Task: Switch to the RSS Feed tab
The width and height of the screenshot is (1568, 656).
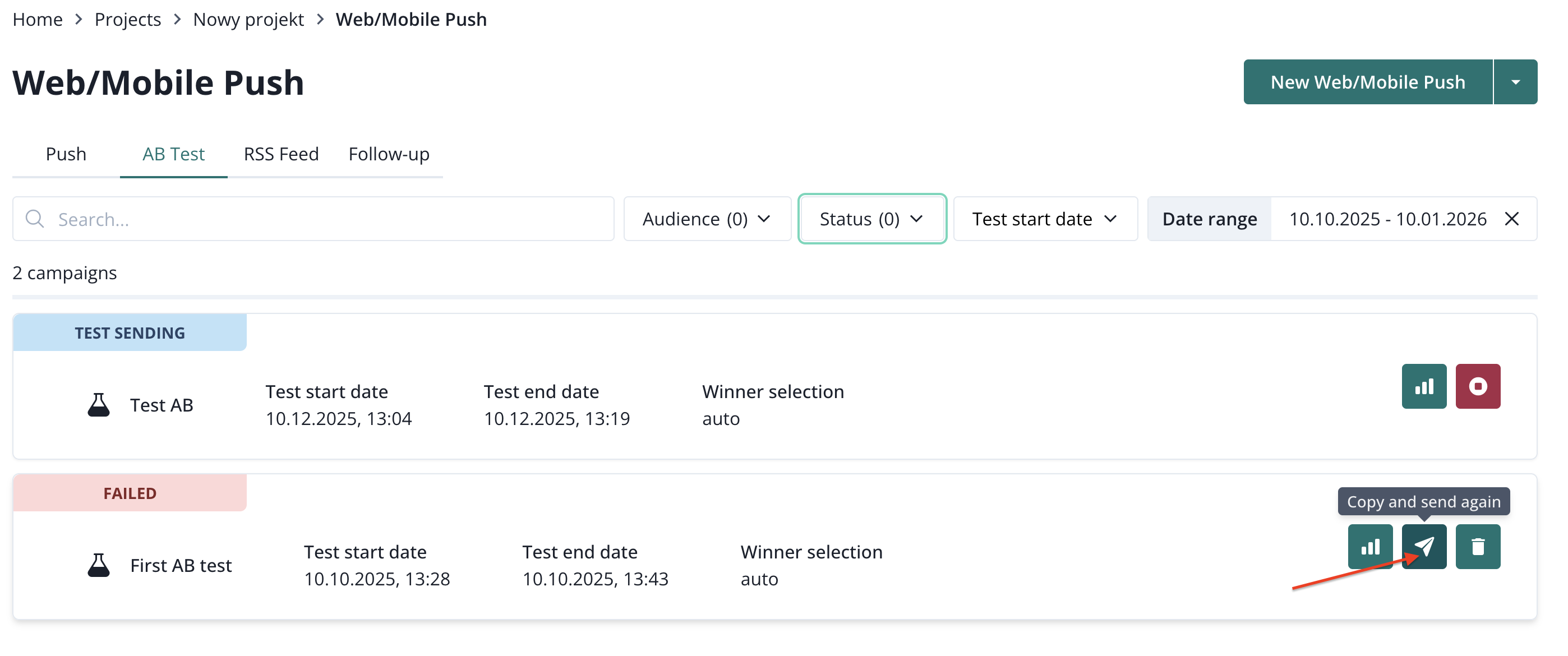Action: click(x=280, y=154)
